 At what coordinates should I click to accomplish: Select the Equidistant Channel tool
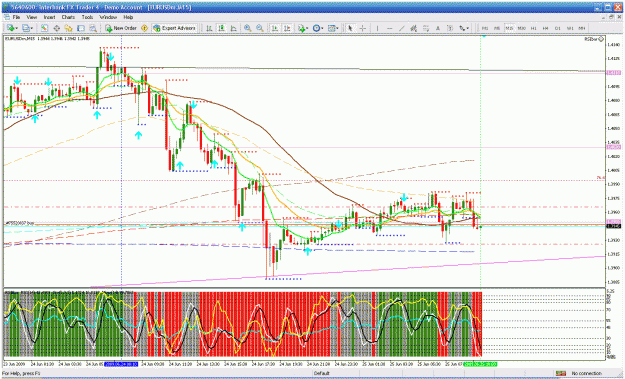pyautogui.click(x=414, y=28)
